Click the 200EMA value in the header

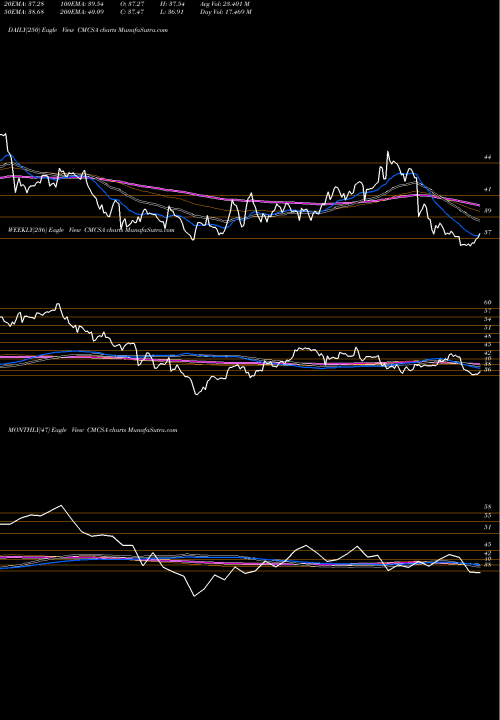[82, 12]
